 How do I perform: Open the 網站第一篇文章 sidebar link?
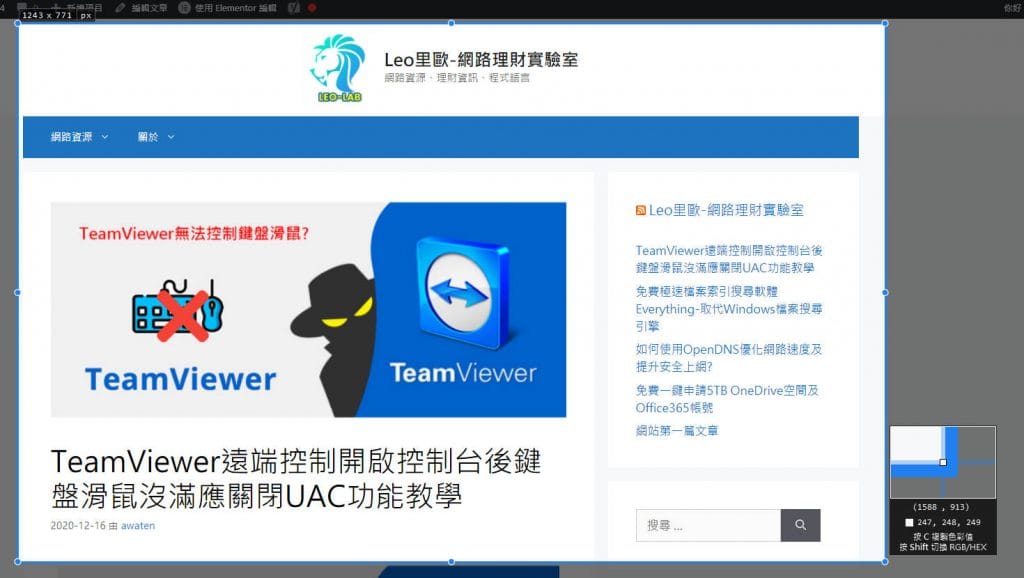click(677, 430)
